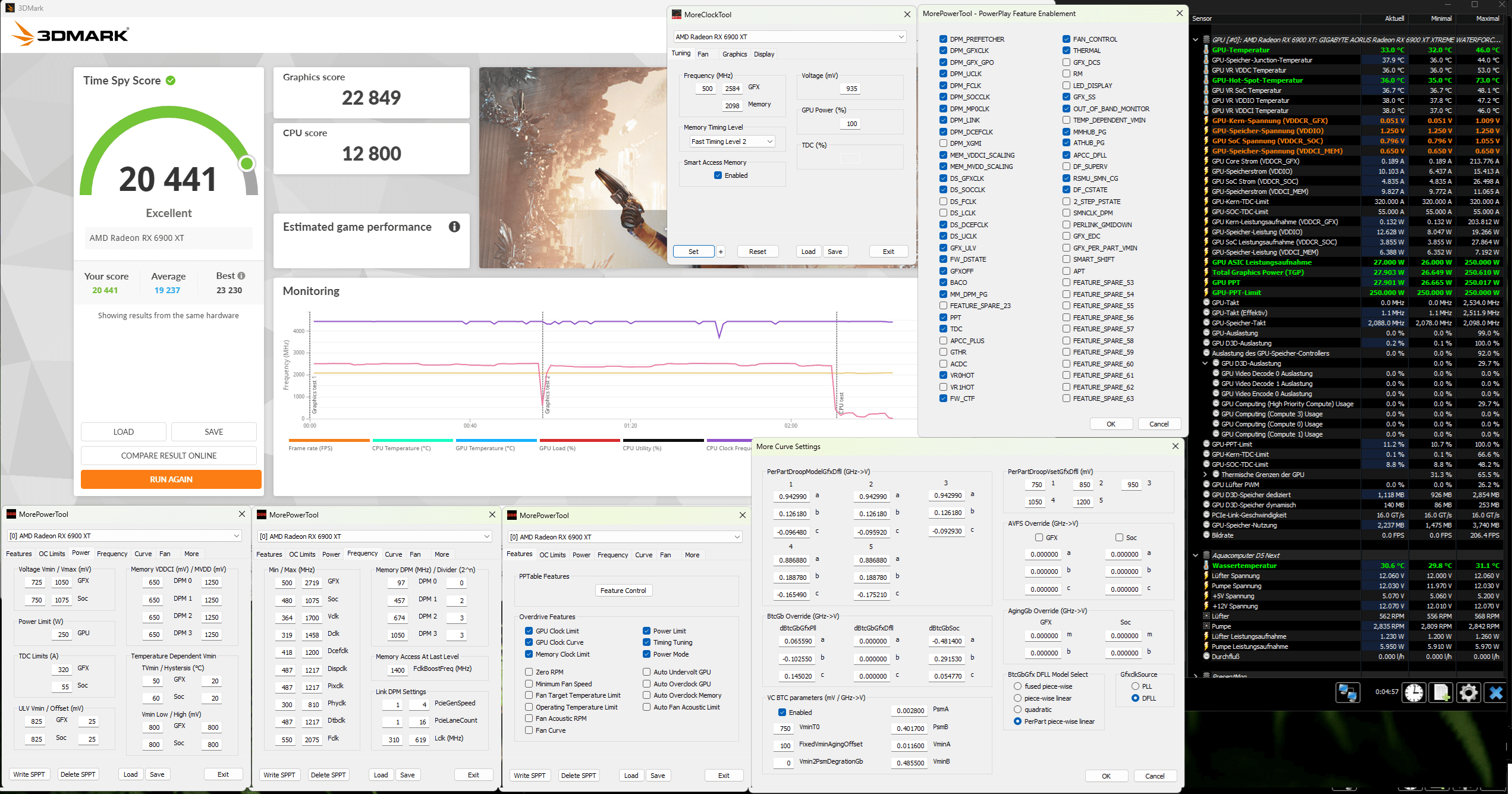Collapse the GPU D3D-Auslastung subgroup

point(1205,363)
